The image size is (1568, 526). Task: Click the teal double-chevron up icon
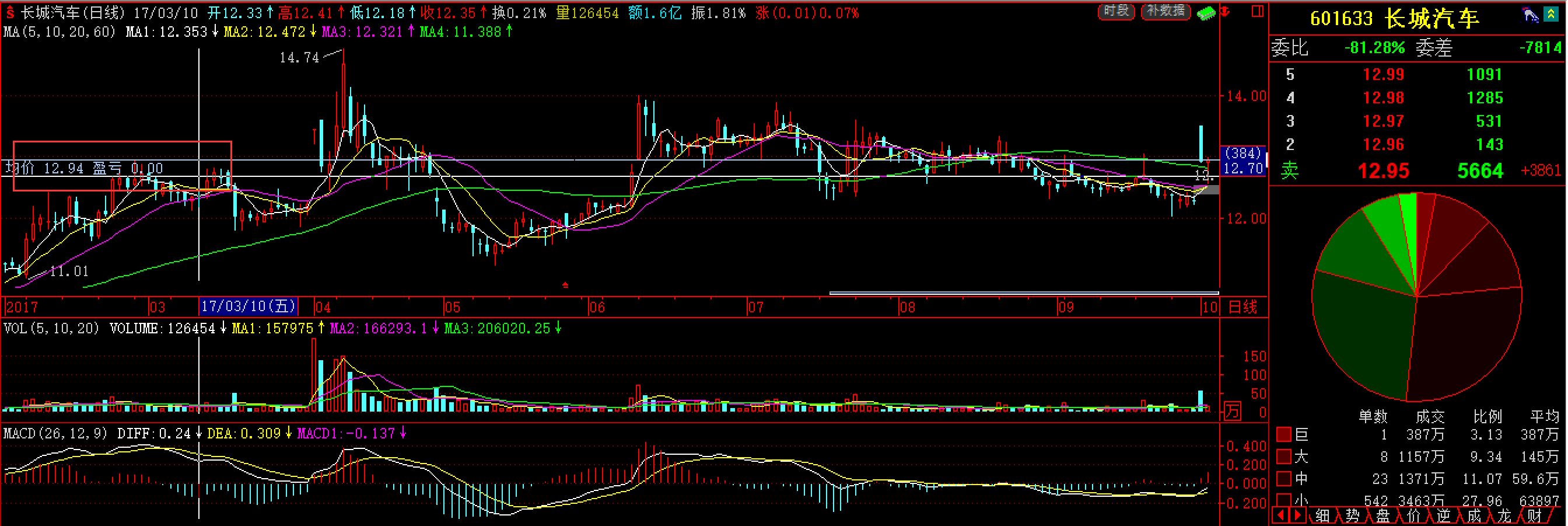[x=1551, y=15]
